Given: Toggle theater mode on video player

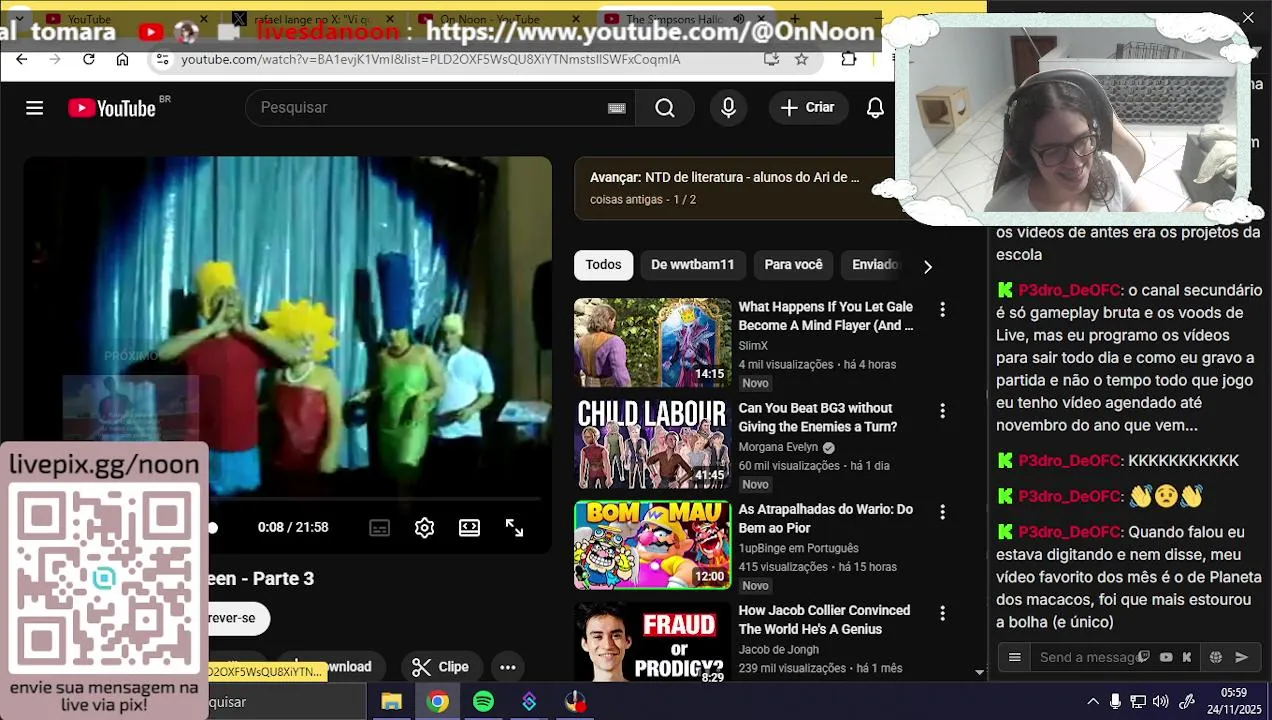Looking at the screenshot, I should 469,528.
